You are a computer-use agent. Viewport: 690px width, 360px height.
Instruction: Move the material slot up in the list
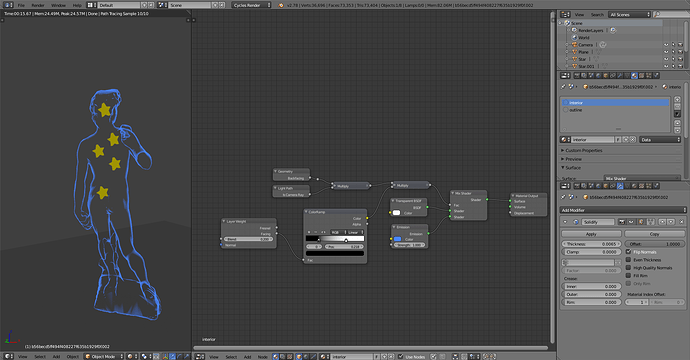click(x=677, y=123)
